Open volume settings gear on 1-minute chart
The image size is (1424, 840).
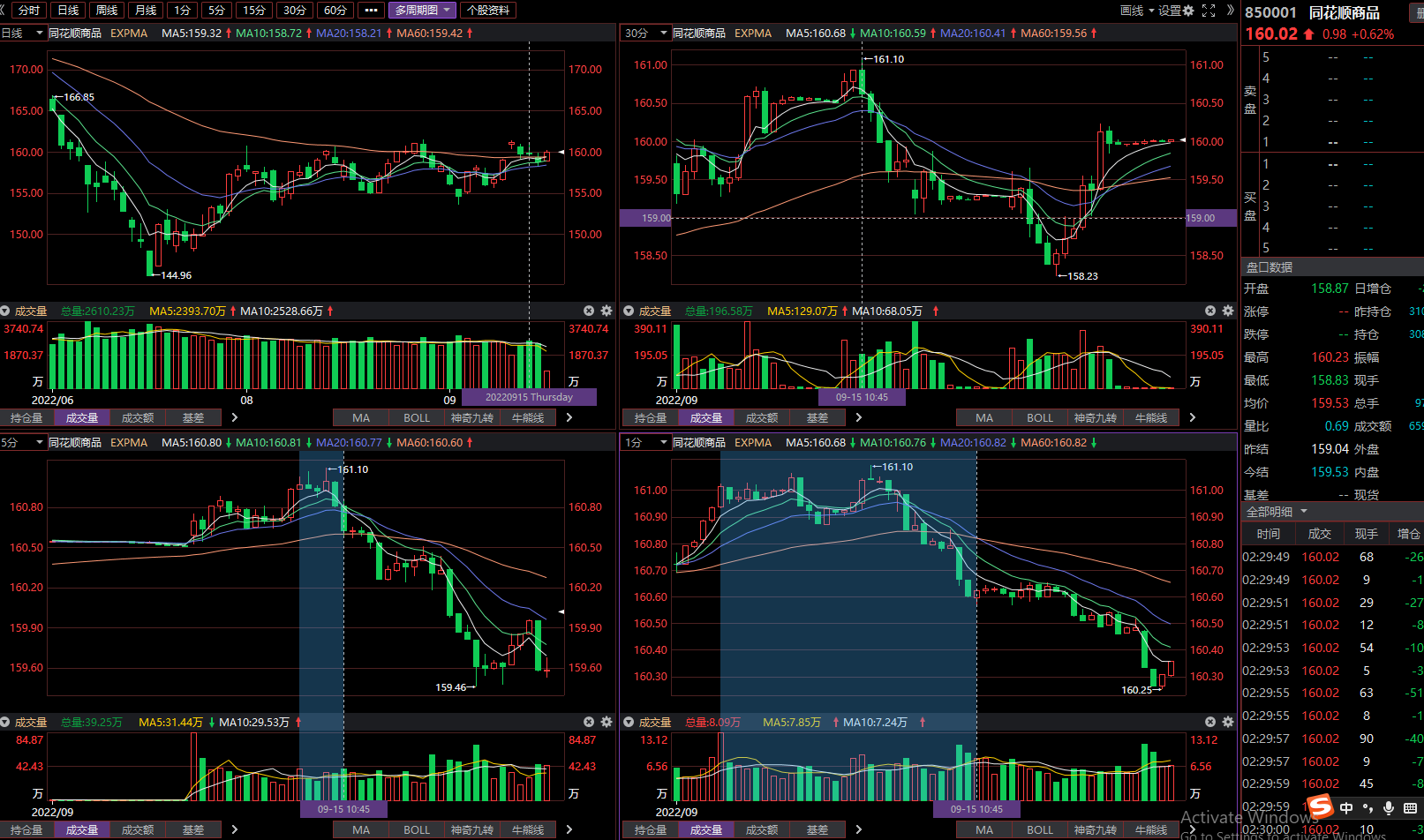click(x=1227, y=722)
